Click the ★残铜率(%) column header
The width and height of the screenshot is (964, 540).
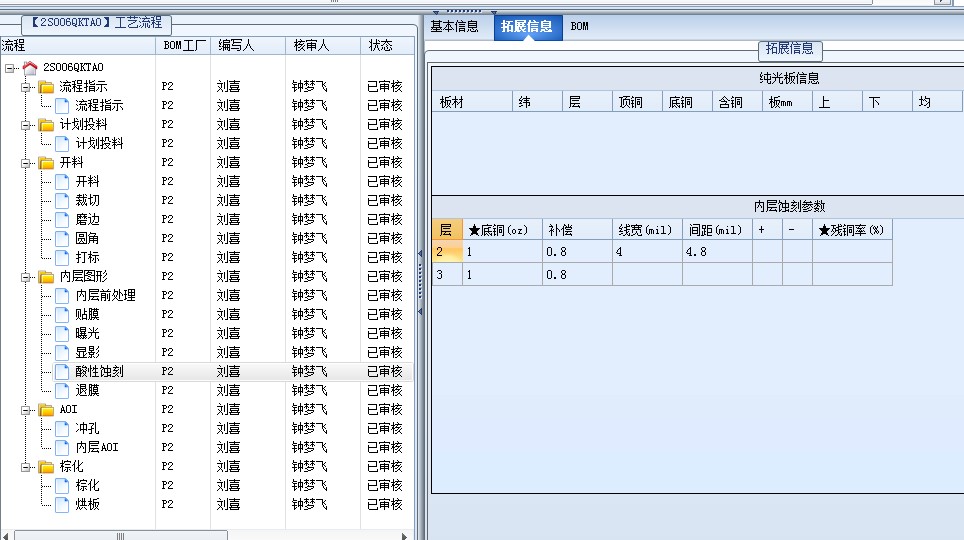point(852,230)
